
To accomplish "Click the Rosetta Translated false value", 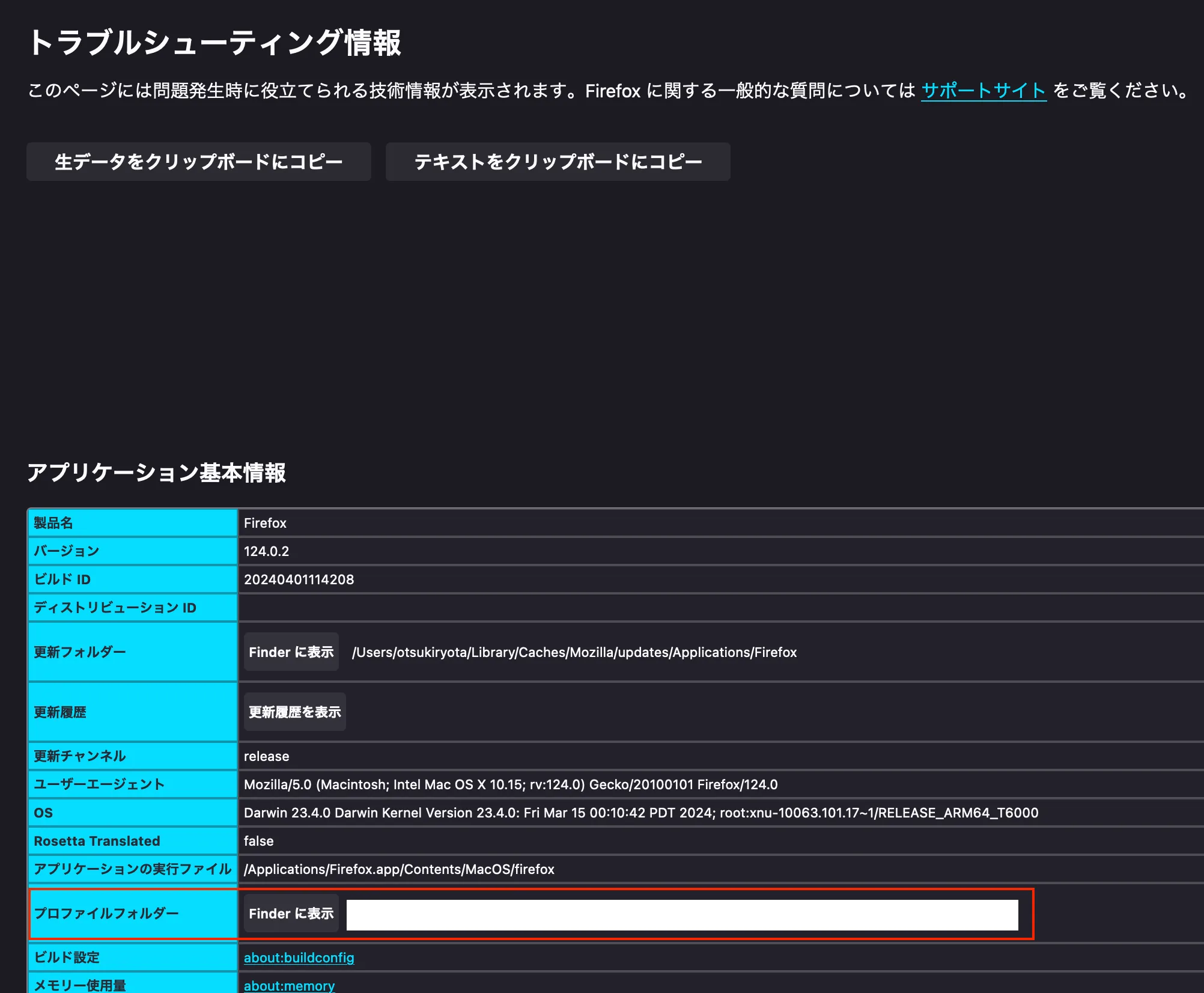I will coord(258,840).
